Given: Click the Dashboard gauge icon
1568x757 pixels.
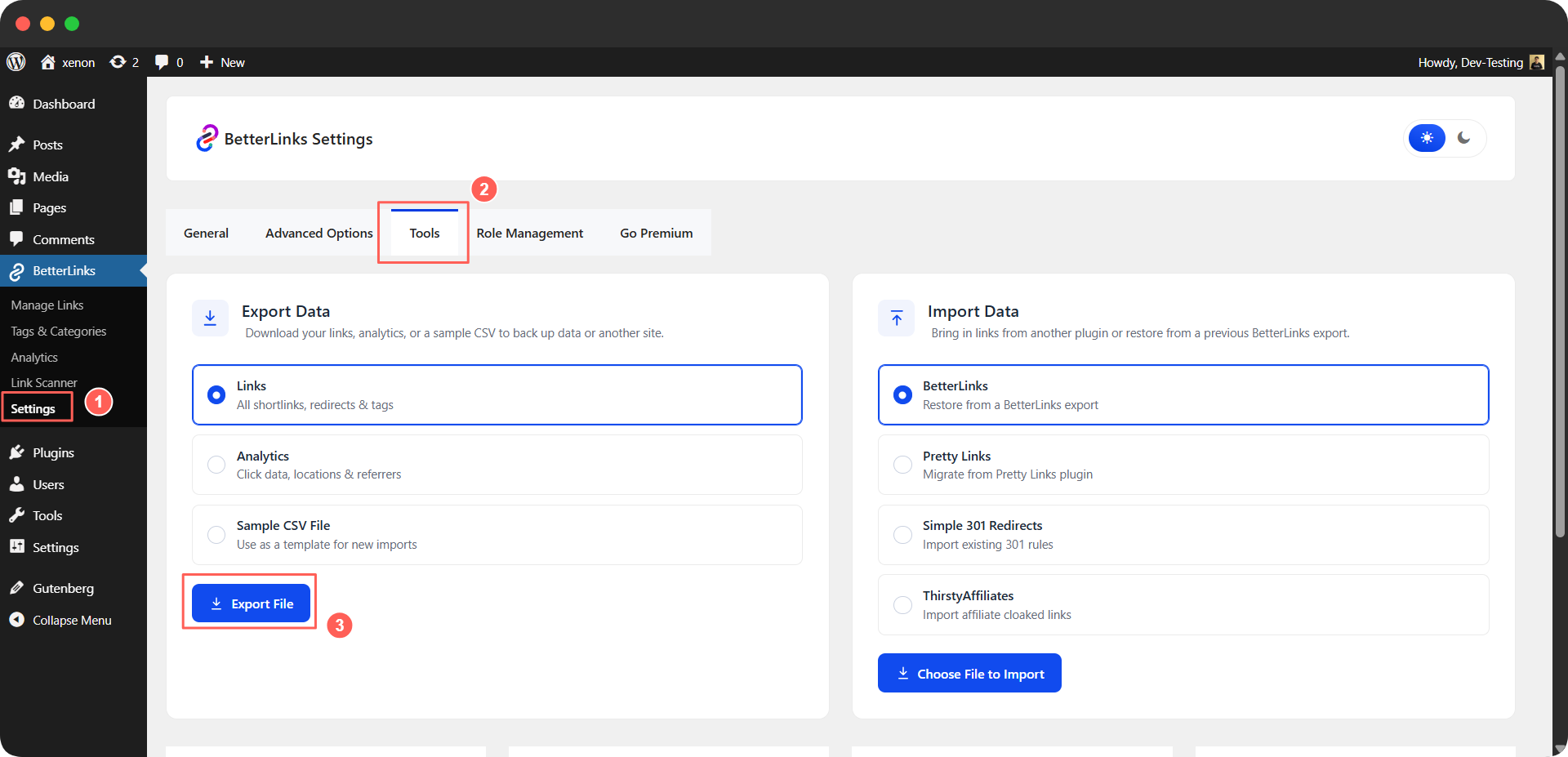Looking at the screenshot, I should point(16,104).
